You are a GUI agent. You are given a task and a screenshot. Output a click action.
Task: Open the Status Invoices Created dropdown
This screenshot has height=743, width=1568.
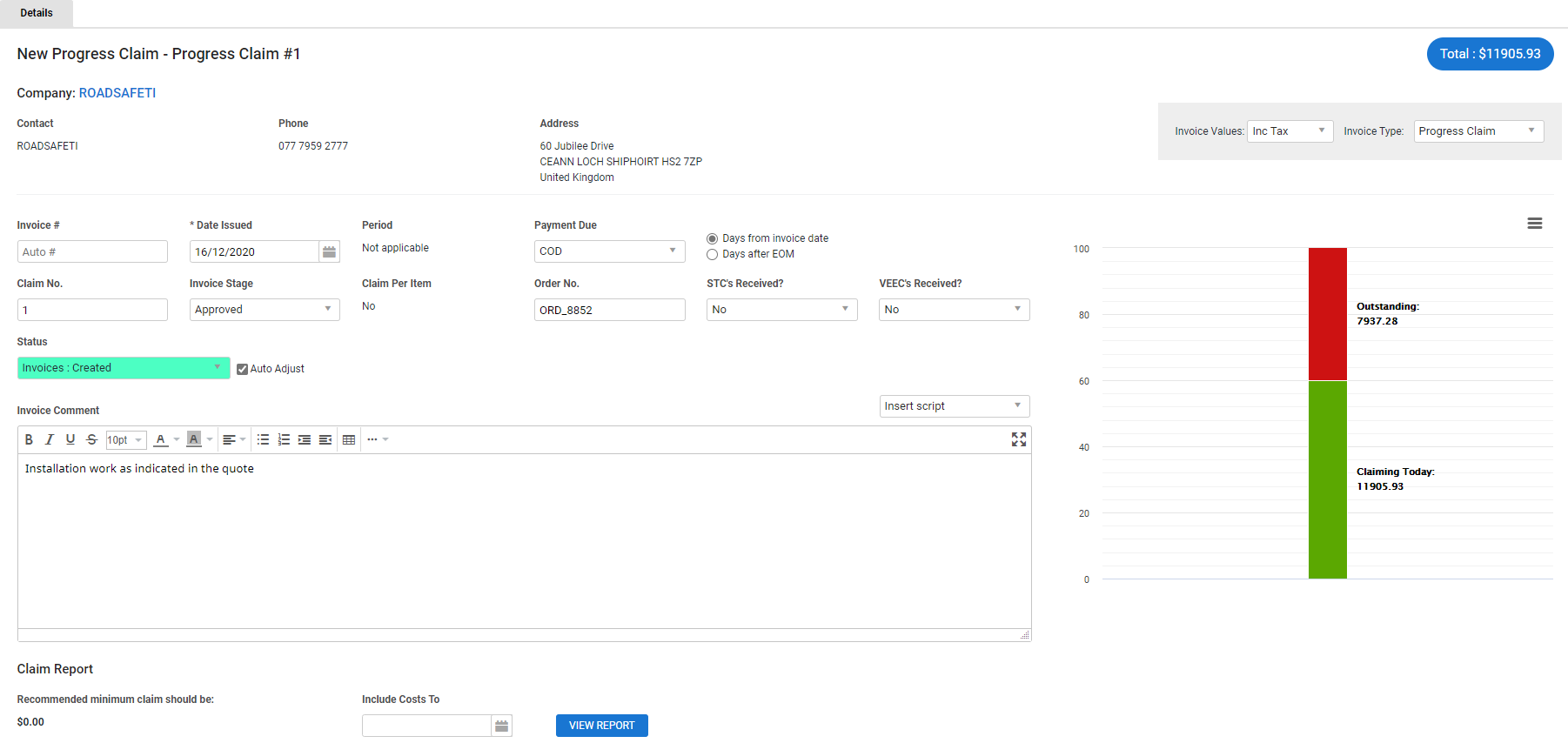(124, 368)
